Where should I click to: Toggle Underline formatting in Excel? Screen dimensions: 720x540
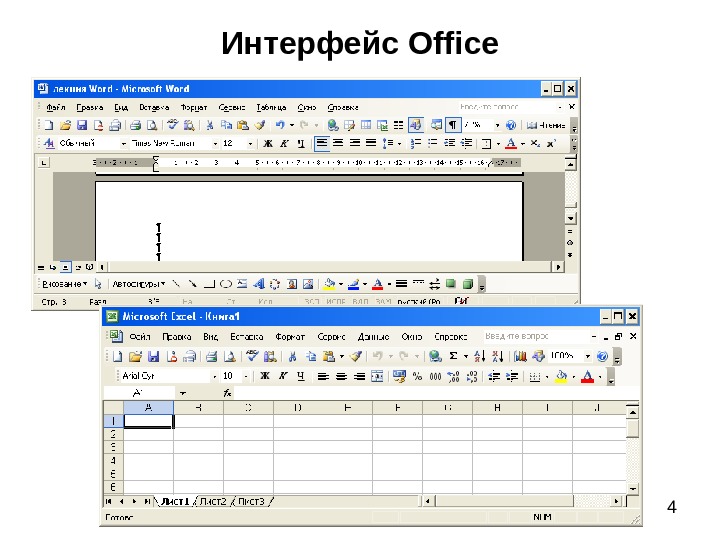300,377
